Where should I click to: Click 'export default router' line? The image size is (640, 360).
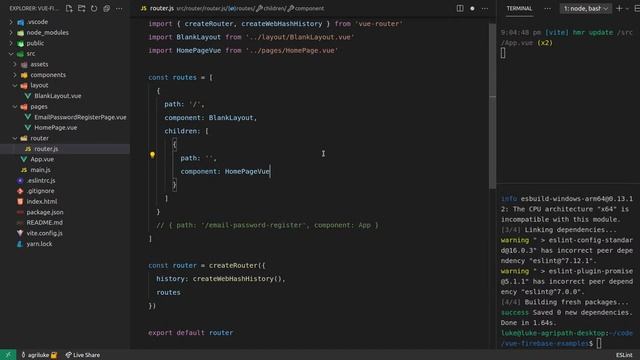coord(191,333)
